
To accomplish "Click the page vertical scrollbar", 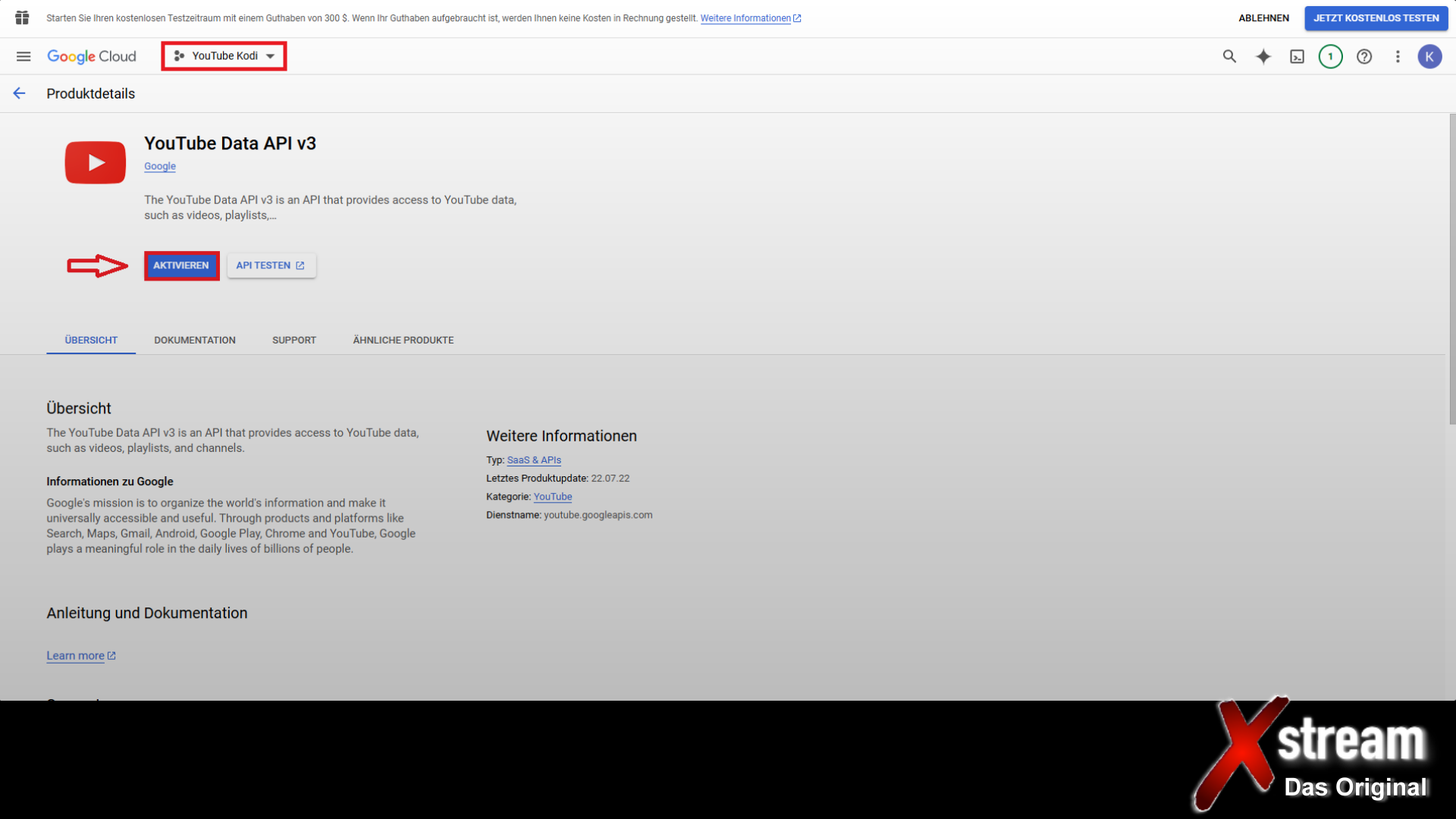I will click(x=1452, y=269).
